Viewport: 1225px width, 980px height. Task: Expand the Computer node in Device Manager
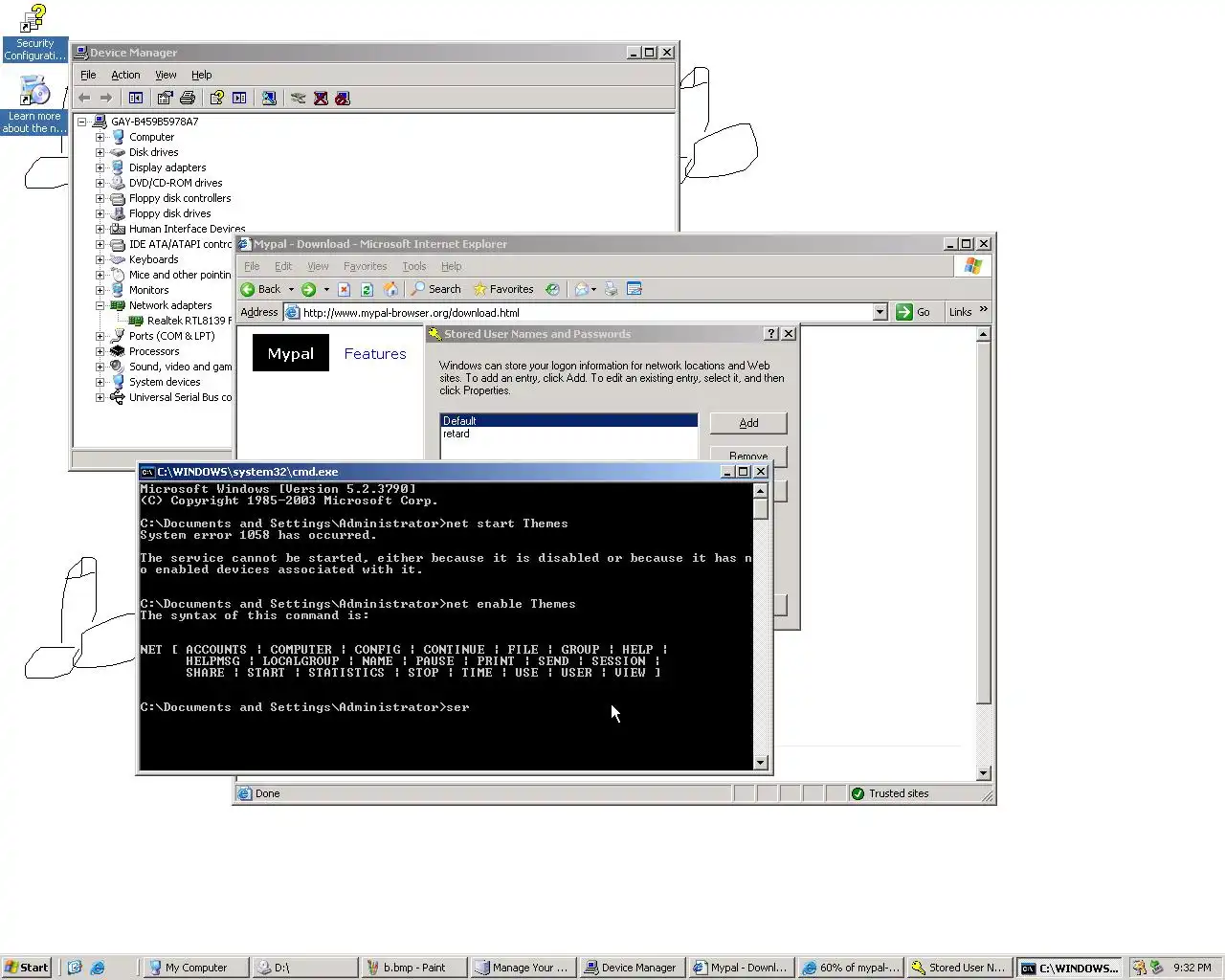100,137
